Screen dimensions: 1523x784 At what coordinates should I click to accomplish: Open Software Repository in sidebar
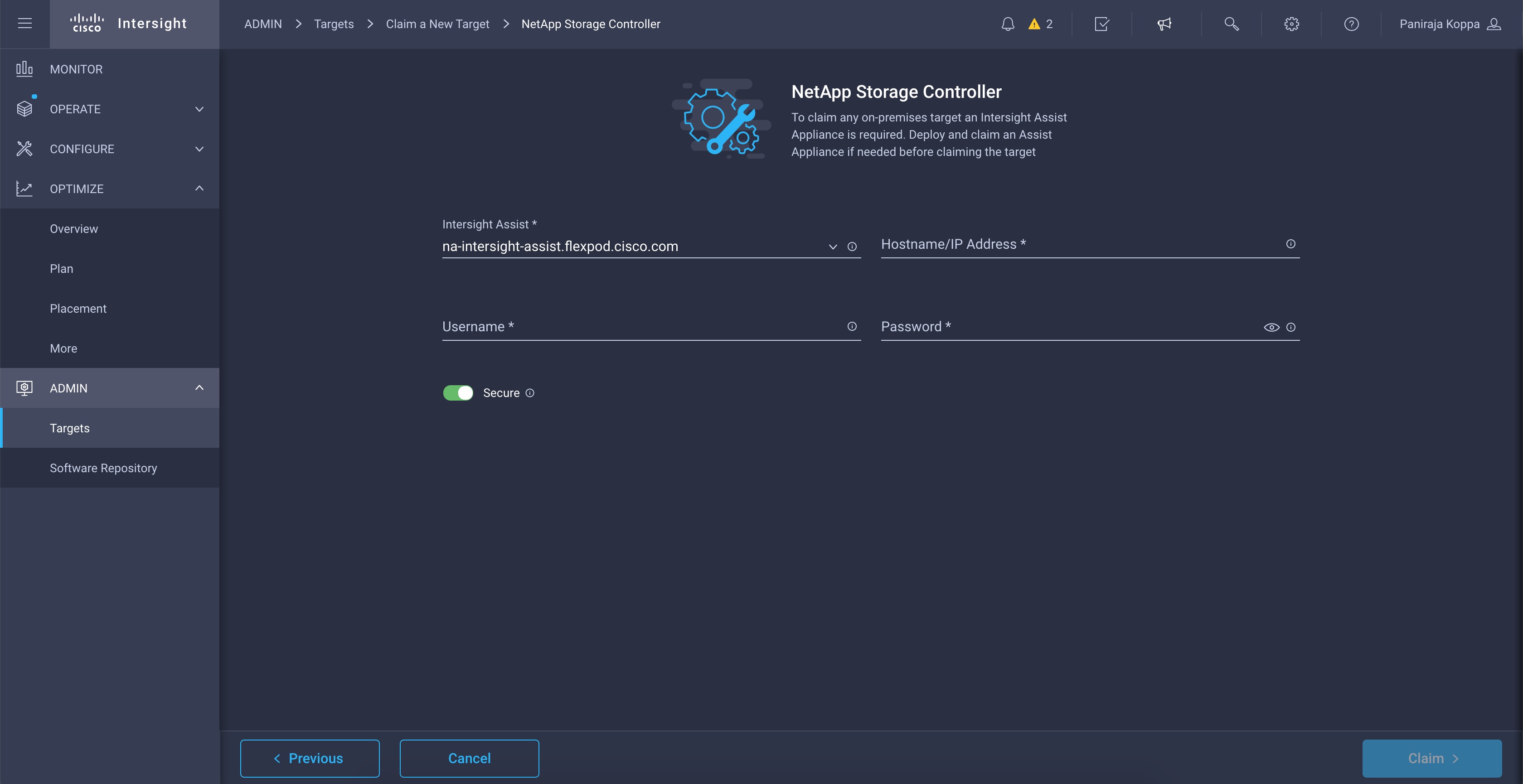point(103,468)
